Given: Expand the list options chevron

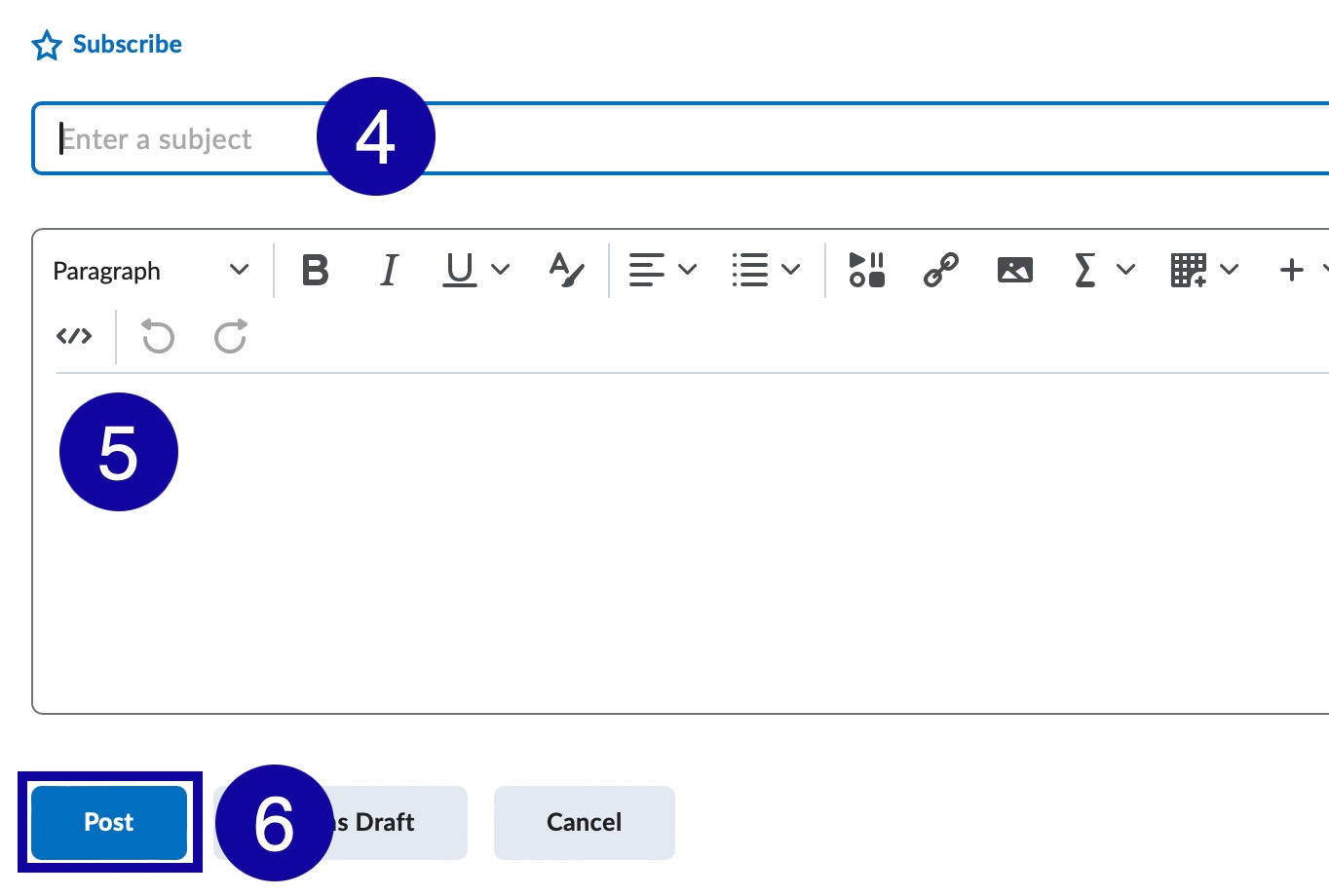Looking at the screenshot, I should (790, 270).
